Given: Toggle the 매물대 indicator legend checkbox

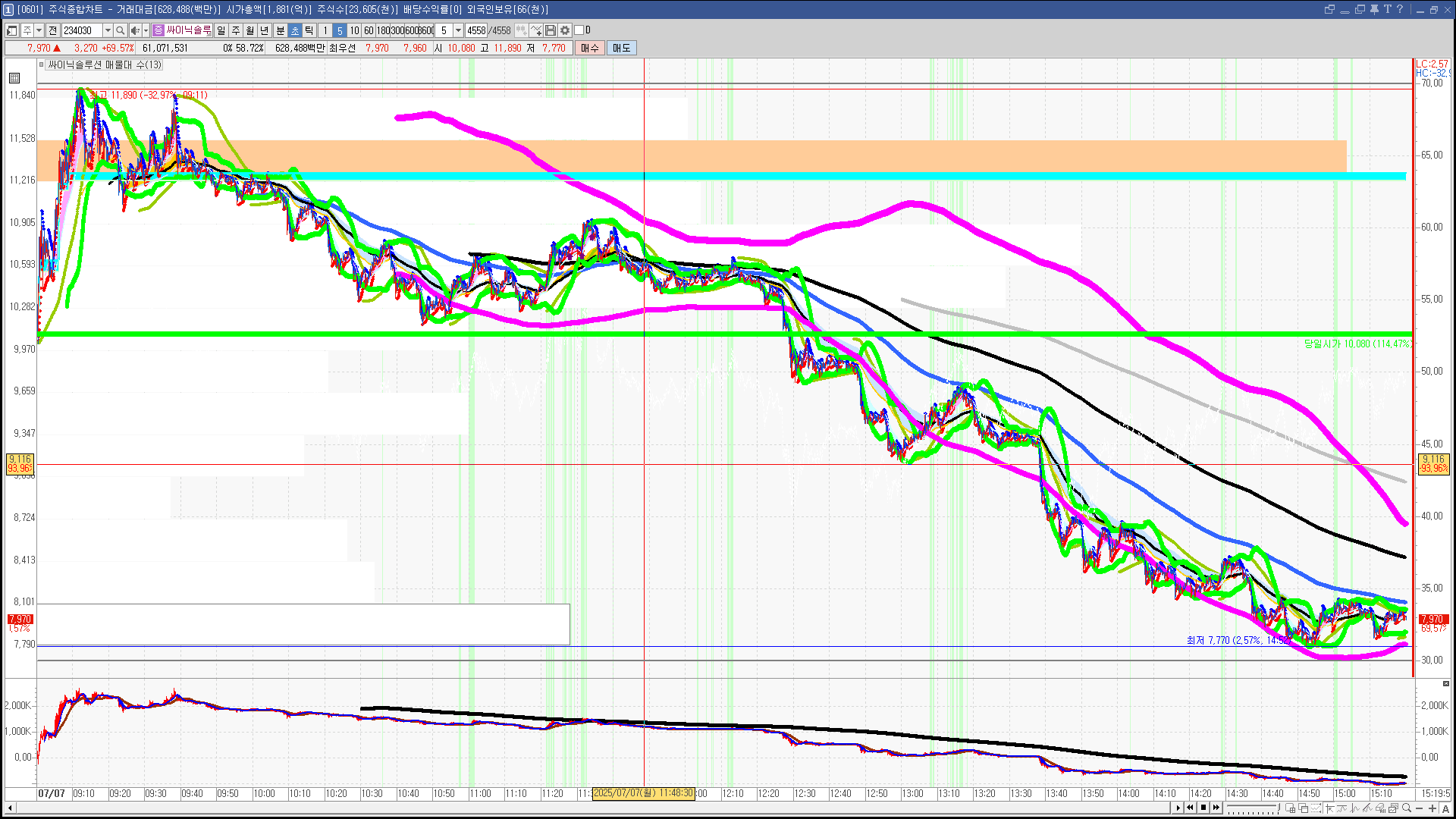Looking at the screenshot, I should 42,65.
